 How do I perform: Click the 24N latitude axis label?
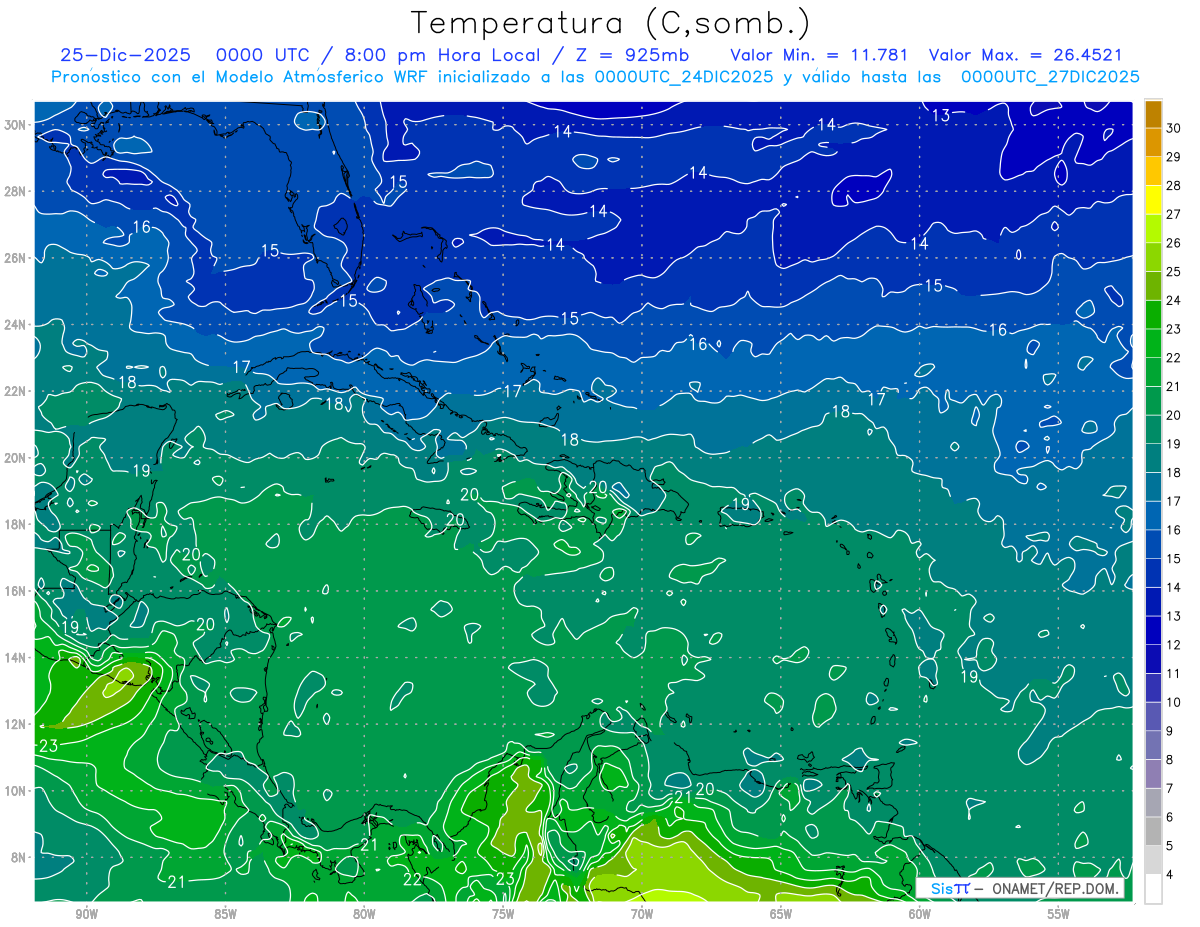coord(16,324)
